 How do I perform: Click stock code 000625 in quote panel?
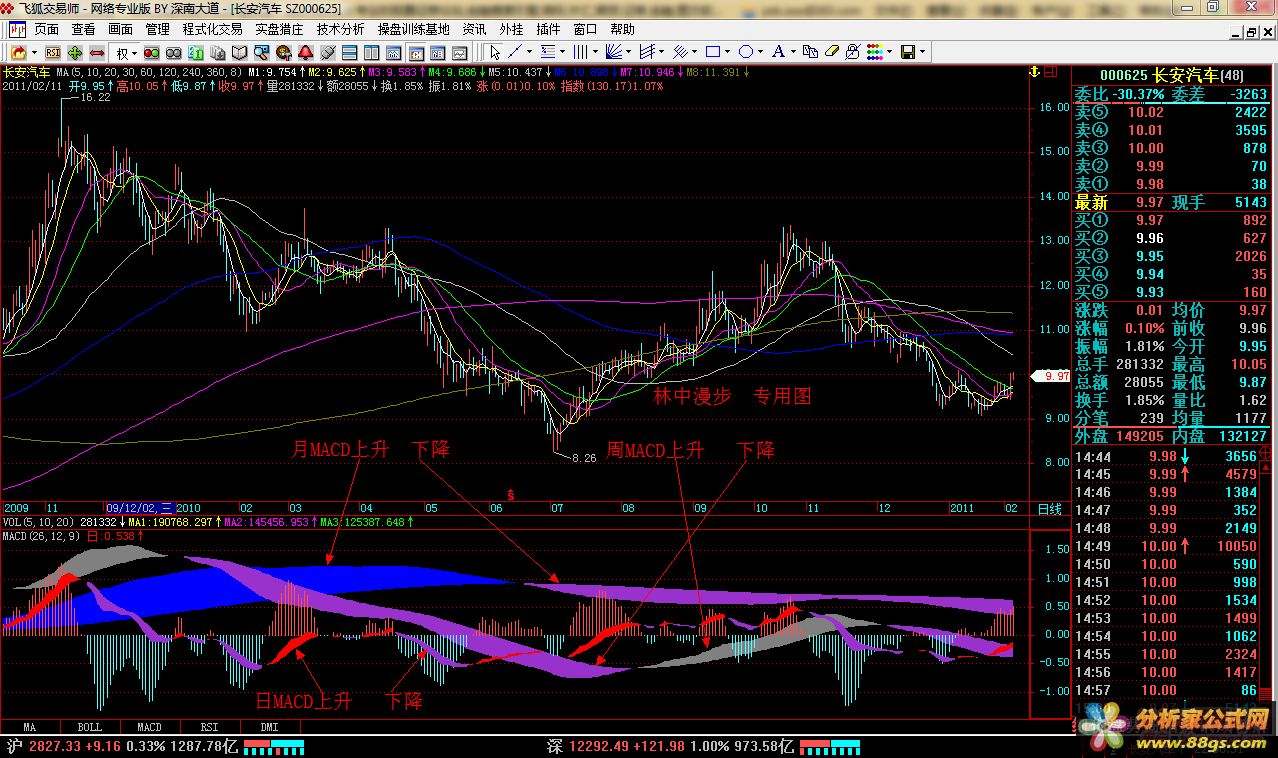(x=1123, y=75)
